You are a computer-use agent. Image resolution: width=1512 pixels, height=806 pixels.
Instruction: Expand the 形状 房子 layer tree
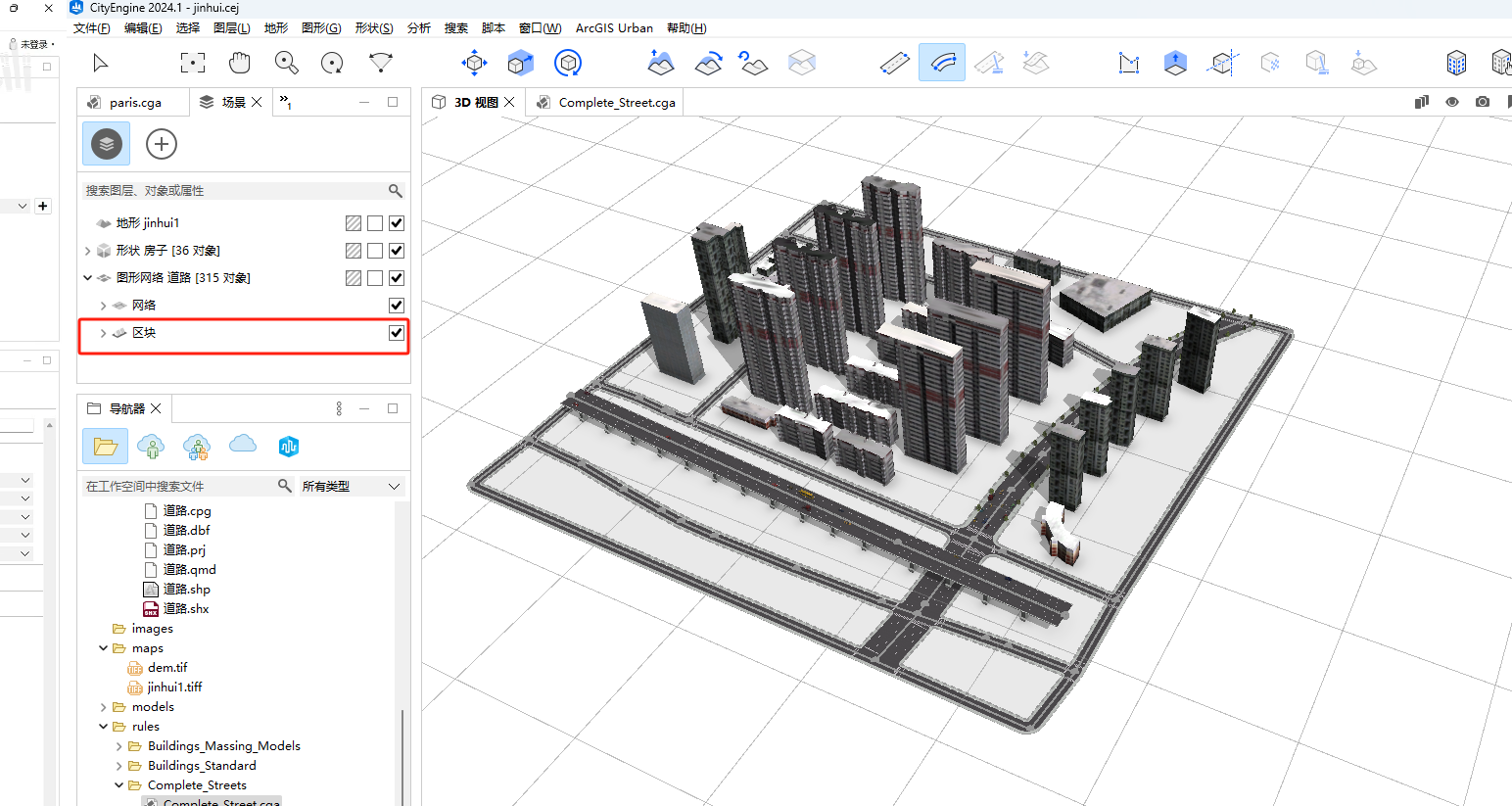click(88, 251)
